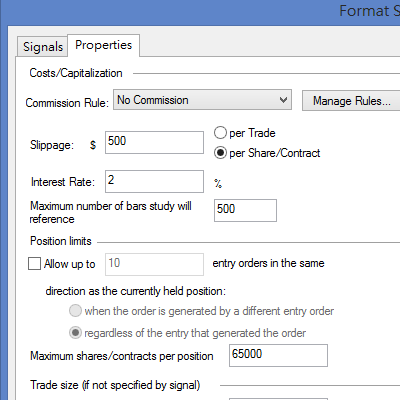400x400 pixels.
Task: Click the Slippage amount field
Action: [x=154, y=142]
